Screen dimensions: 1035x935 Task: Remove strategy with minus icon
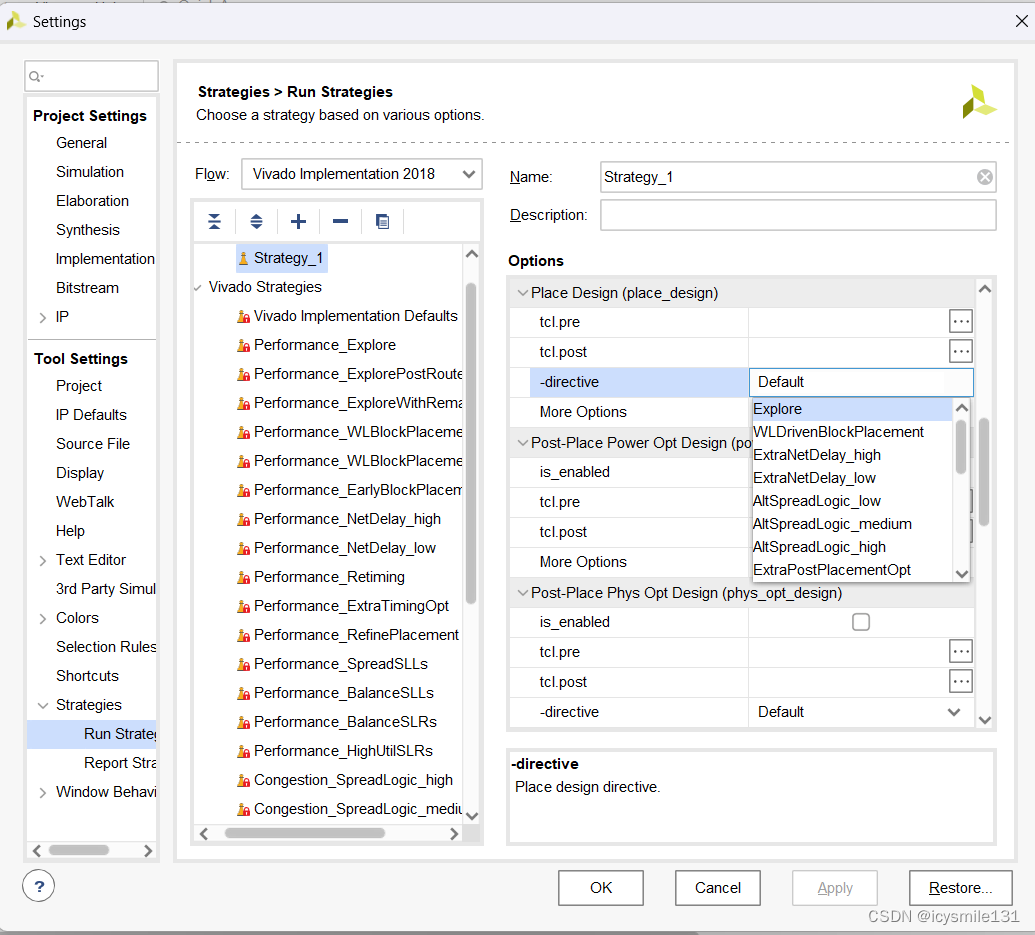[341, 222]
